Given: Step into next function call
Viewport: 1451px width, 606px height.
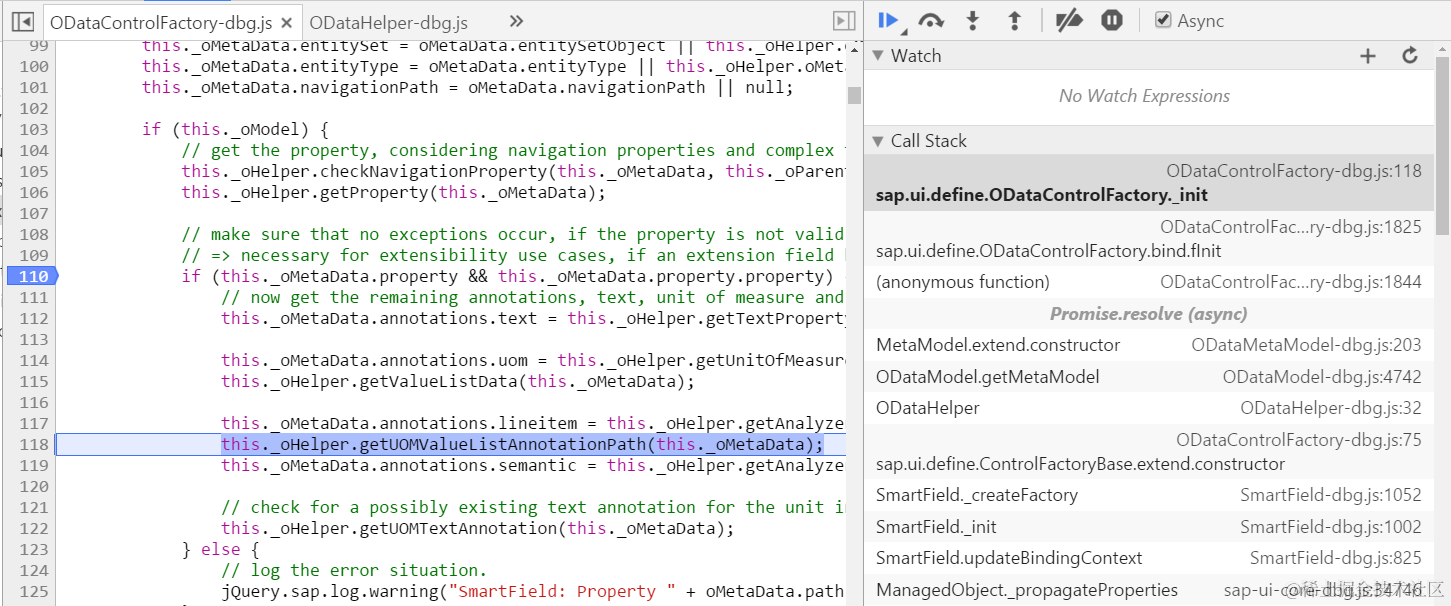Looking at the screenshot, I should [x=972, y=20].
